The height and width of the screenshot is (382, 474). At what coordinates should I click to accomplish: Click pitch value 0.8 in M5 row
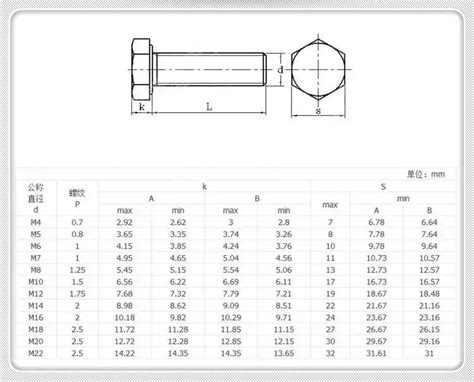[77, 234]
